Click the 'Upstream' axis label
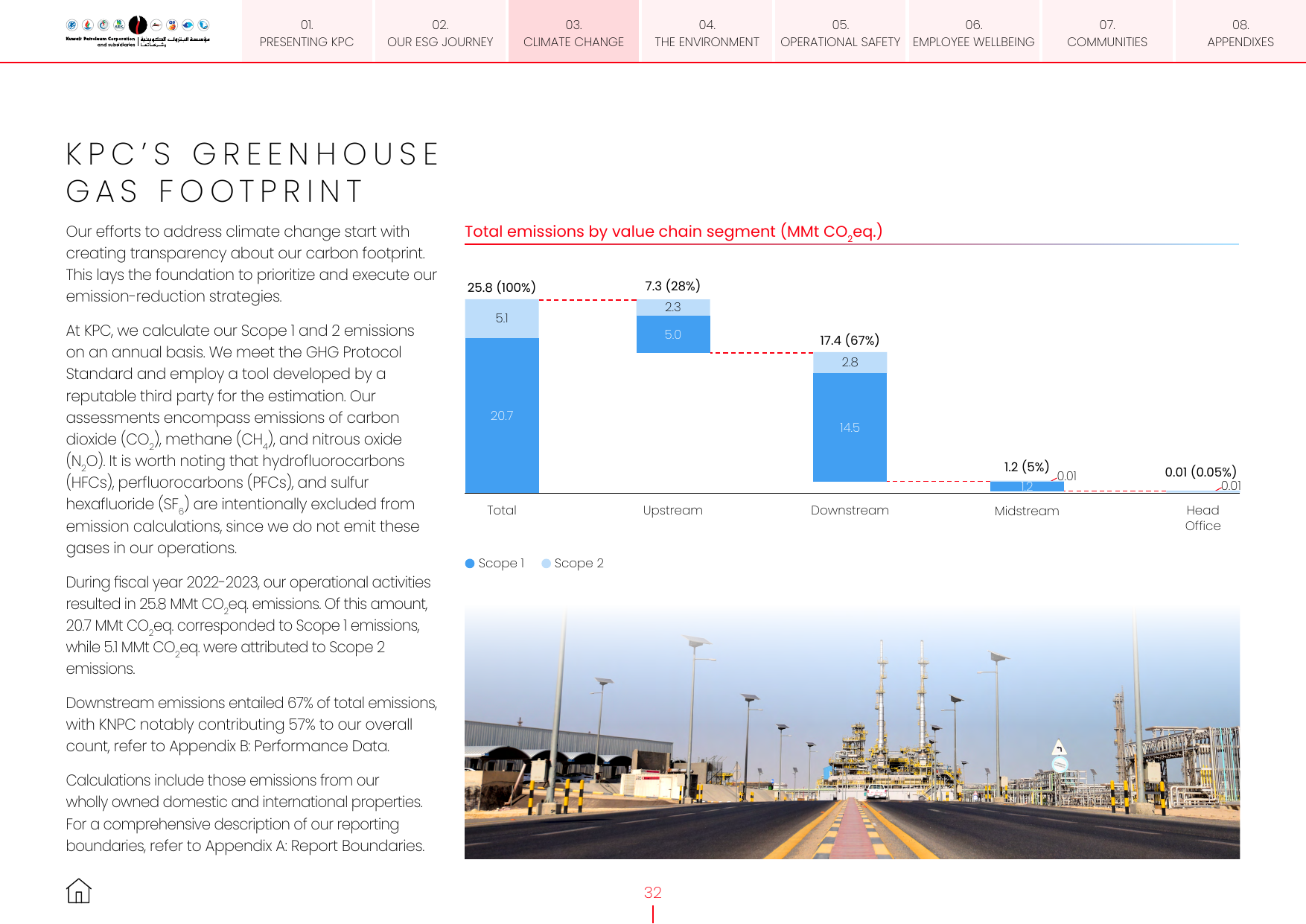Screen dimensions: 1306x924 tap(673, 510)
